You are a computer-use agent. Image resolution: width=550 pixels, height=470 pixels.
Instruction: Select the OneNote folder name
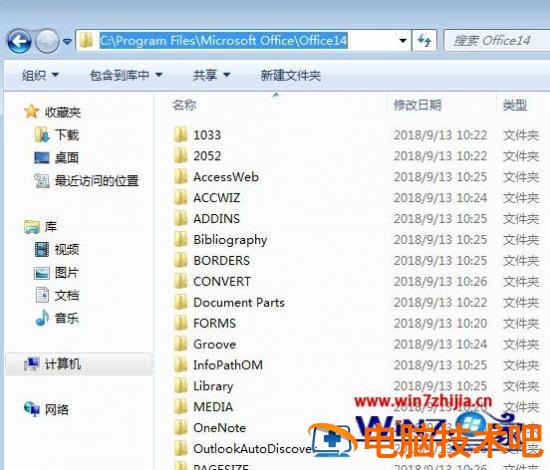tap(219, 428)
